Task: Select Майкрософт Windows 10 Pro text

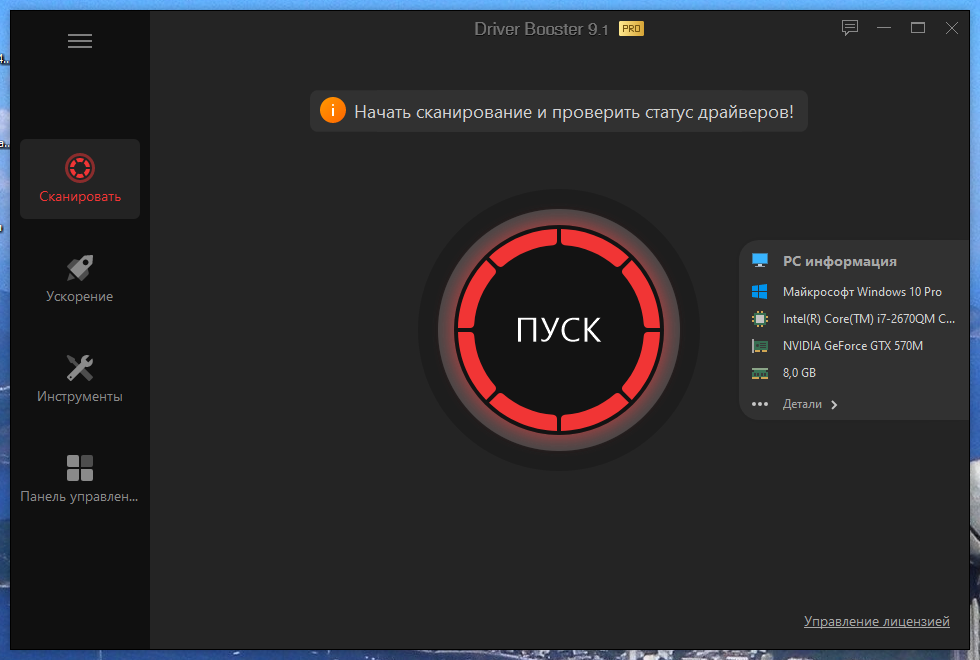Action: (x=862, y=292)
